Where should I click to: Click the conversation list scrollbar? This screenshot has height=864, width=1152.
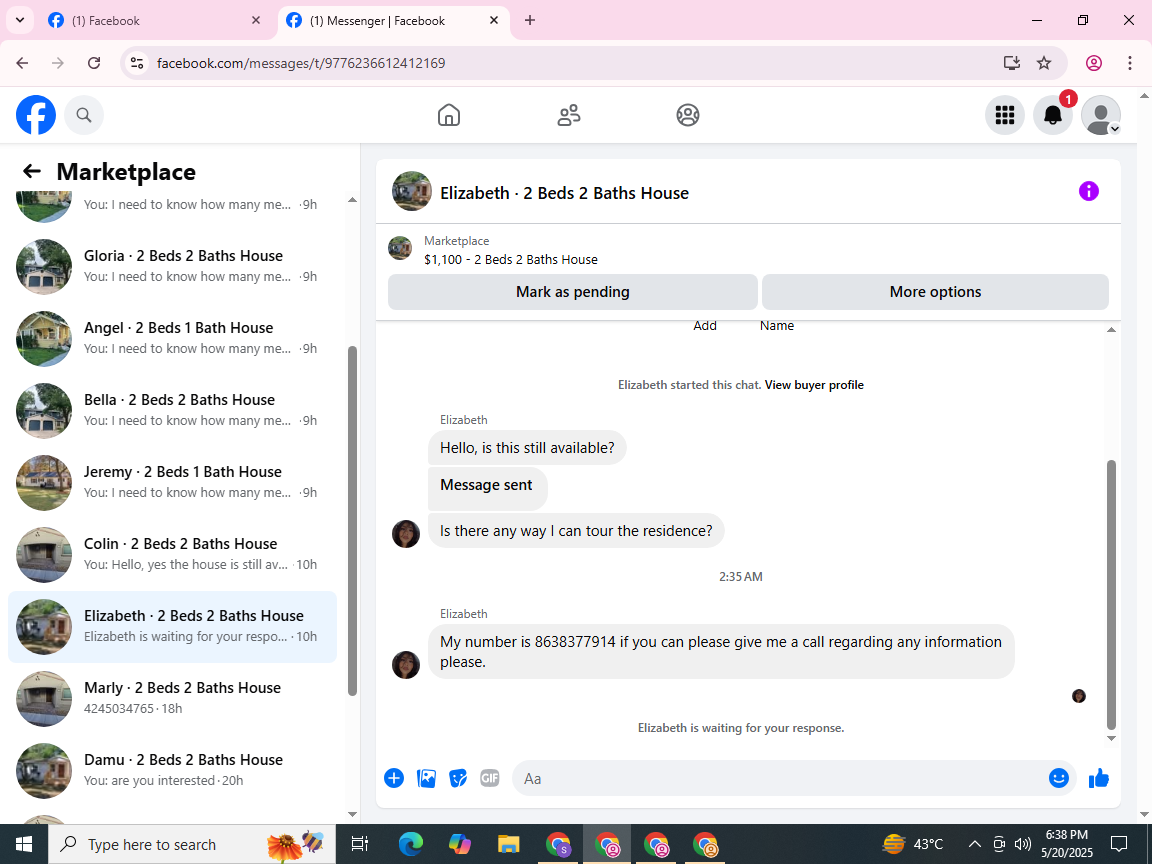click(352, 520)
